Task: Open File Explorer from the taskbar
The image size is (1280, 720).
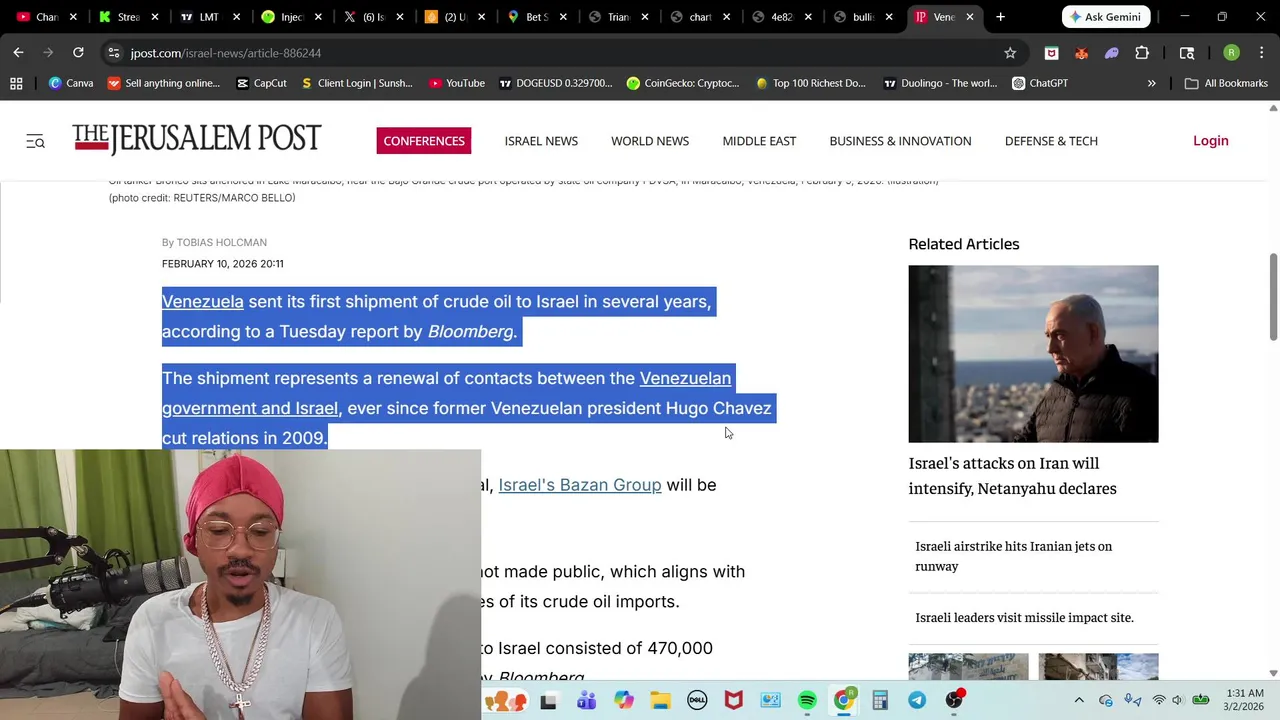Action: (x=660, y=700)
